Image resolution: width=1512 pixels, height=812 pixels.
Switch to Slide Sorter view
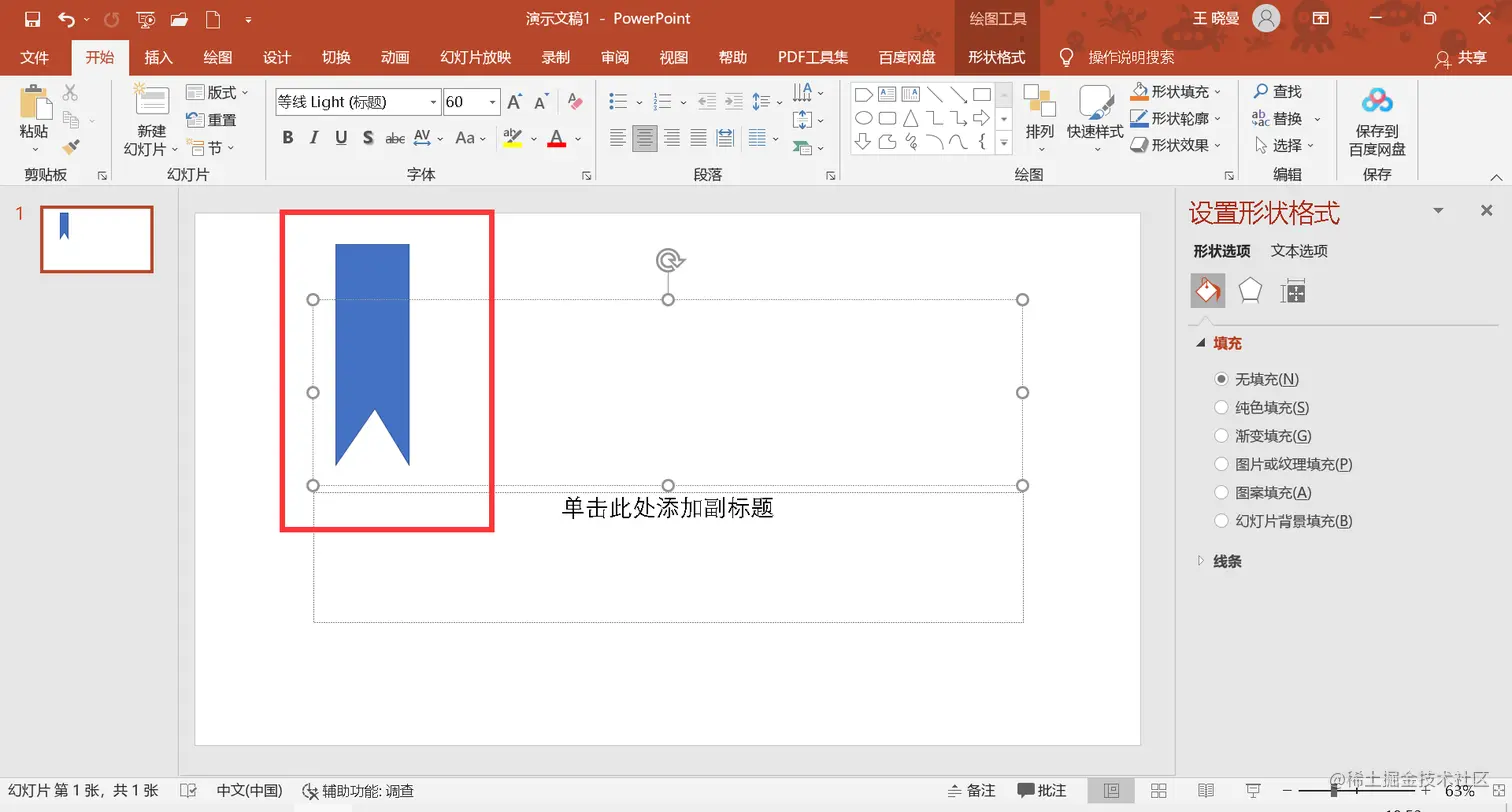pyautogui.click(x=1159, y=791)
